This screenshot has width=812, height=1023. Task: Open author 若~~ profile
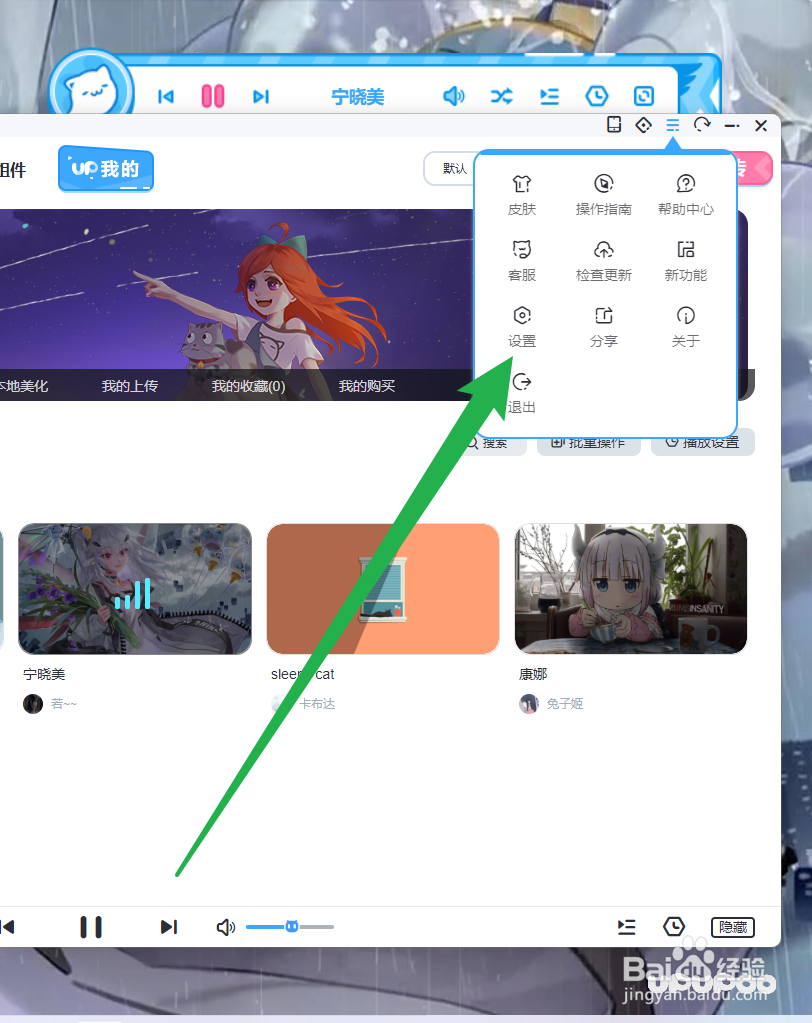pyautogui.click(x=64, y=704)
